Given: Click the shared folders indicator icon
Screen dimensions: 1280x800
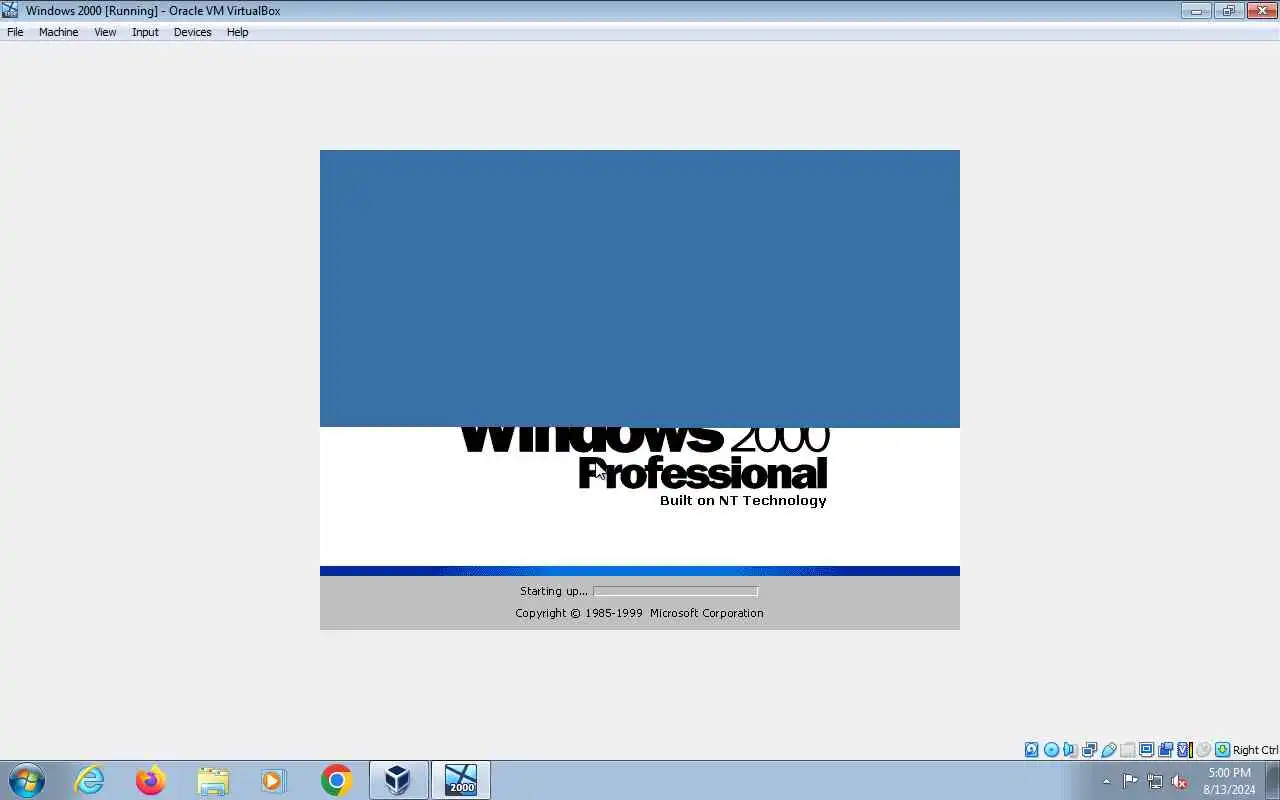Looking at the screenshot, I should (x=1127, y=750).
